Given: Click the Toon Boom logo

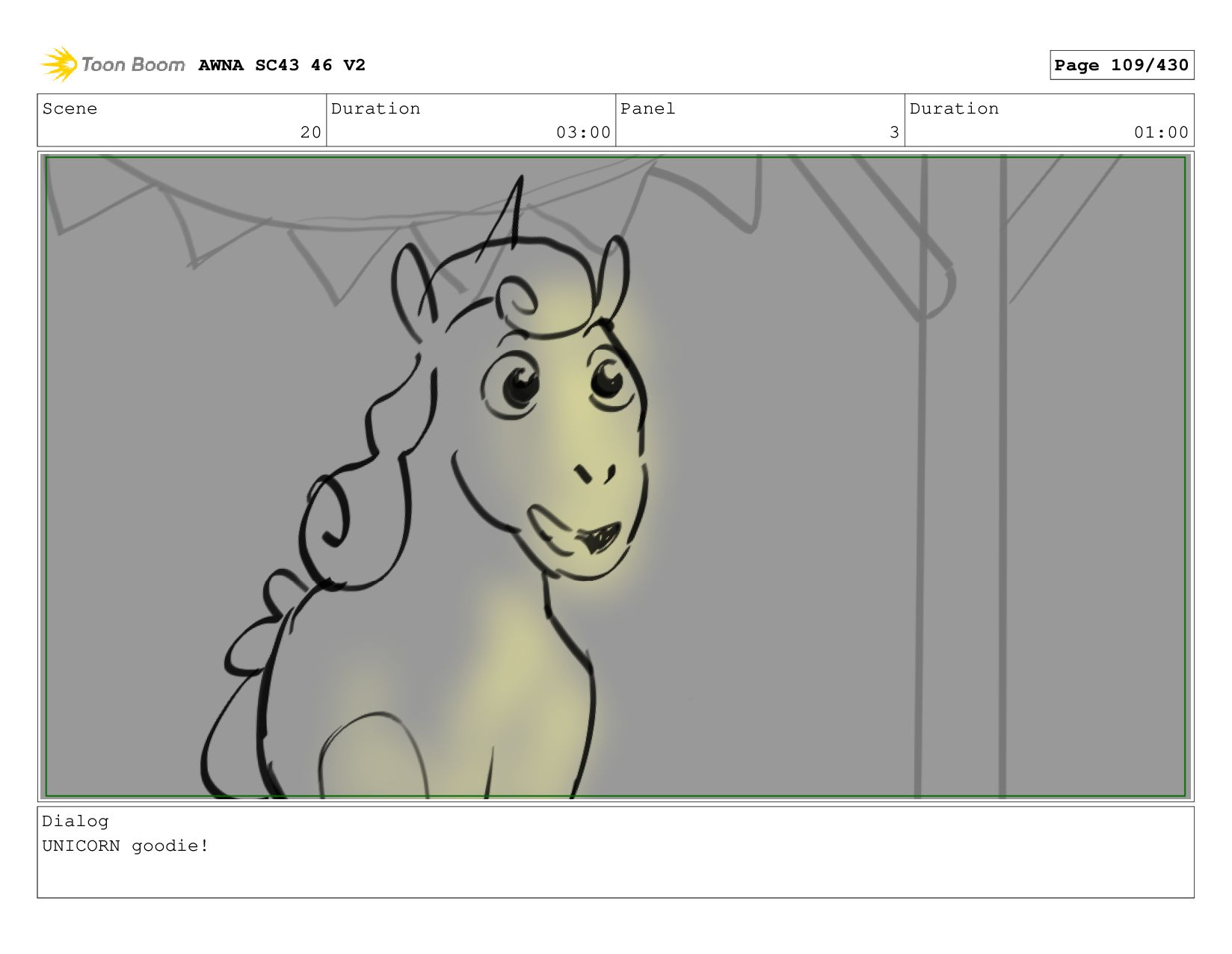Looking at the screenshot, I should point(112,64).
